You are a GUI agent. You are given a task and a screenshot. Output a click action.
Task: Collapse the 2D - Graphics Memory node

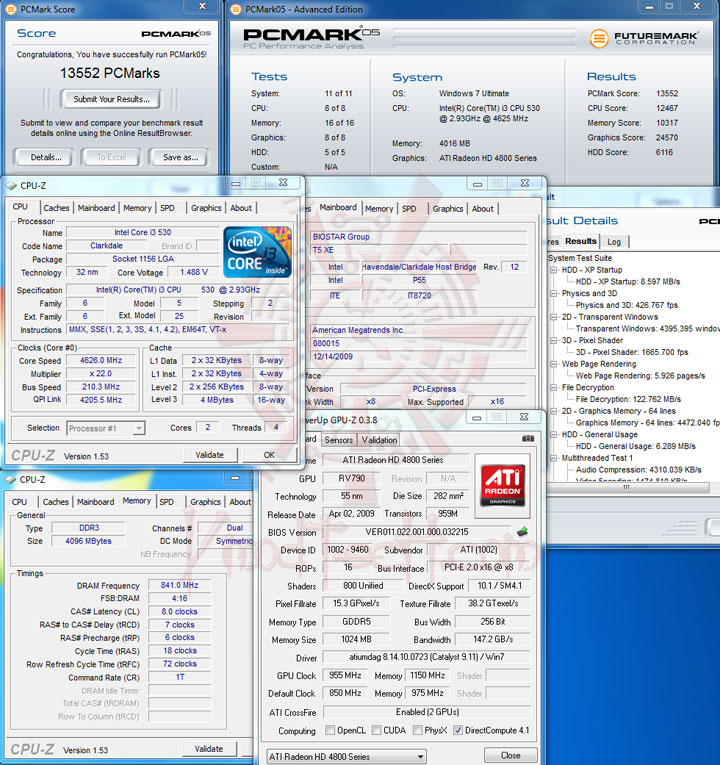pyautogui.click(x=554, y=411)
